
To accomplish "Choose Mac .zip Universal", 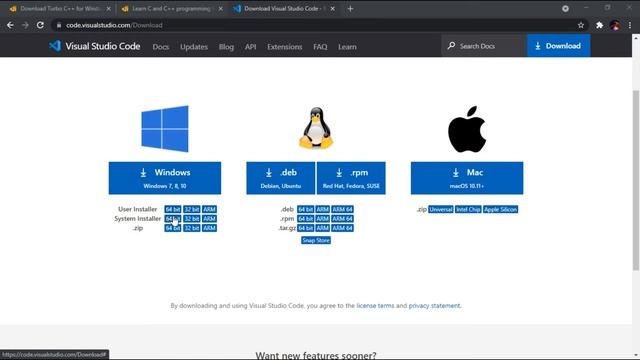I will pyautogui.click(x=441, y=209).
